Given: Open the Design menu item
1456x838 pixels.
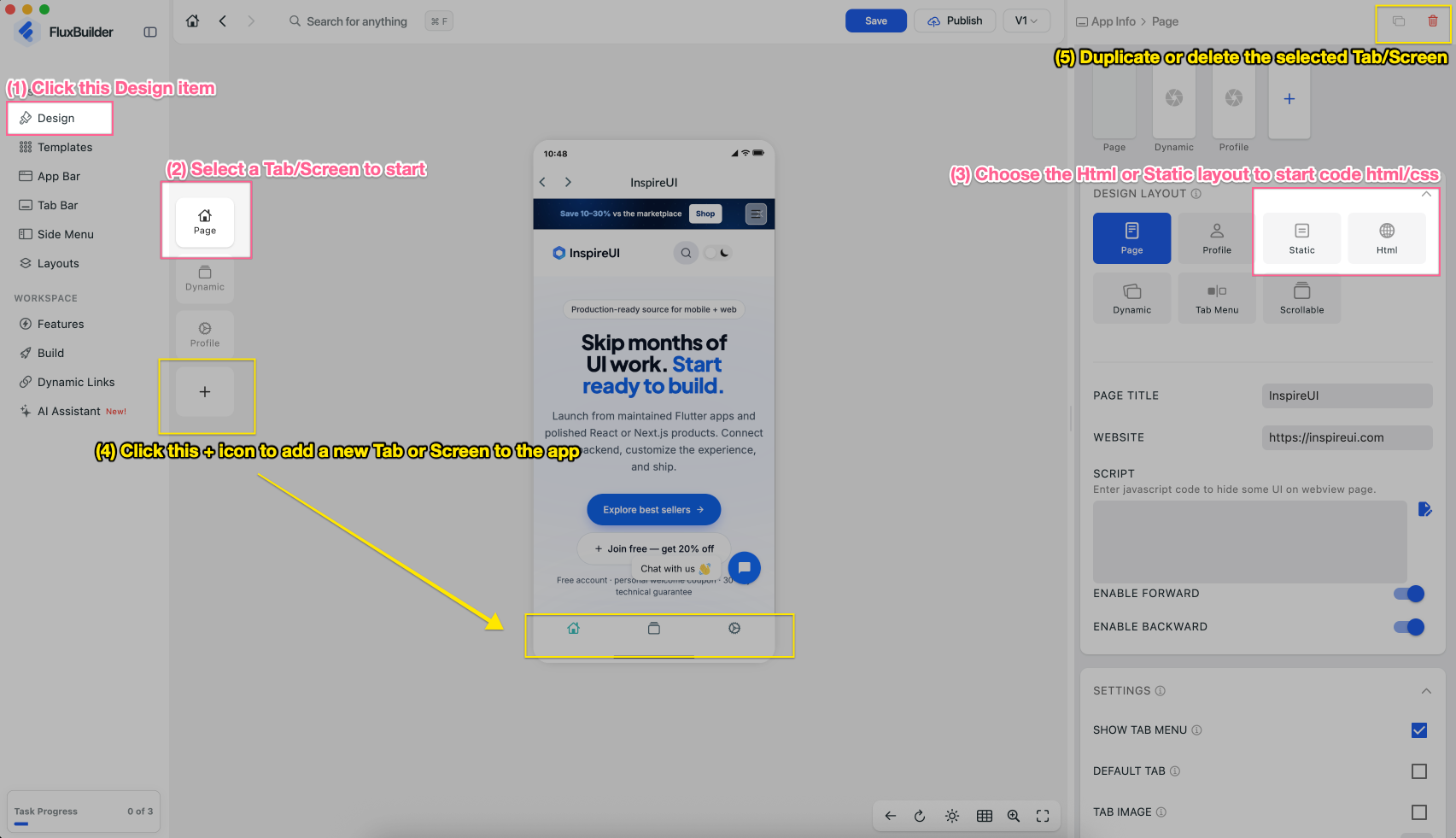Looking at the screenshot, I should pos(60,118).
